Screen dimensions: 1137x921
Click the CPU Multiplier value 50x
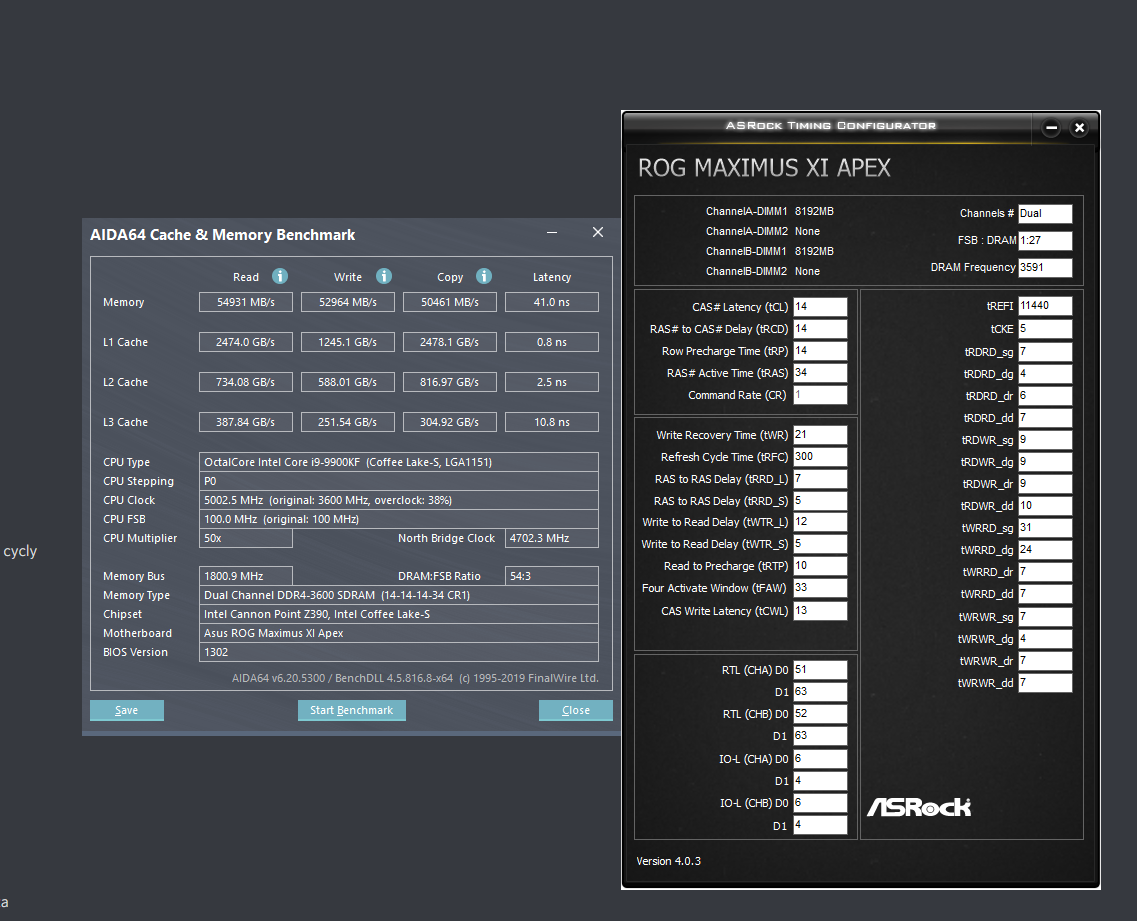[246, 538]
